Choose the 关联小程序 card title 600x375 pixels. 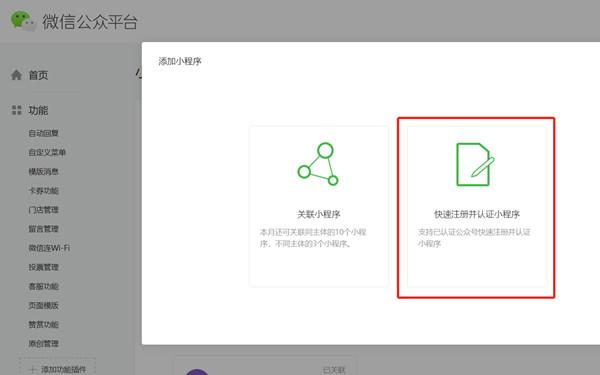coord(319,214)
